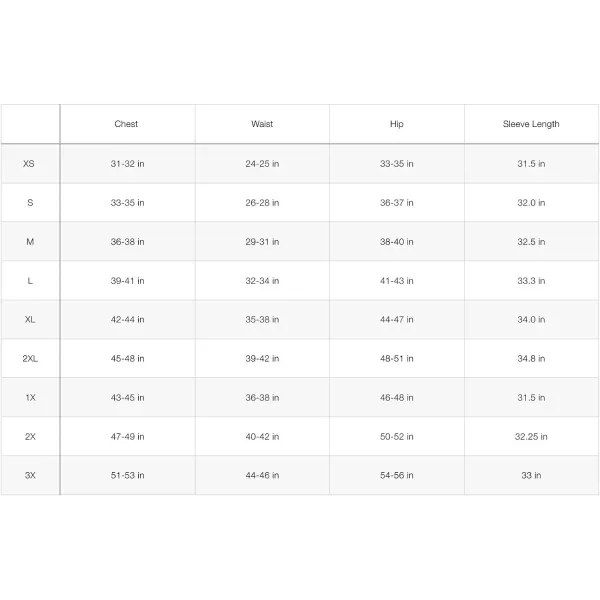The width and height of the screenshot is (600, 600).
Task: Click the sleeve length for size 2X
Action: (531, 437)
